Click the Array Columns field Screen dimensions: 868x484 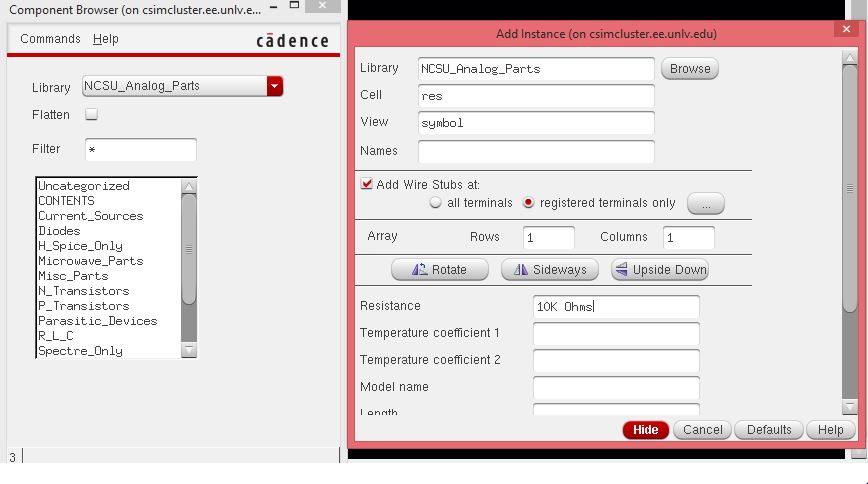click(x=689, y=238)
